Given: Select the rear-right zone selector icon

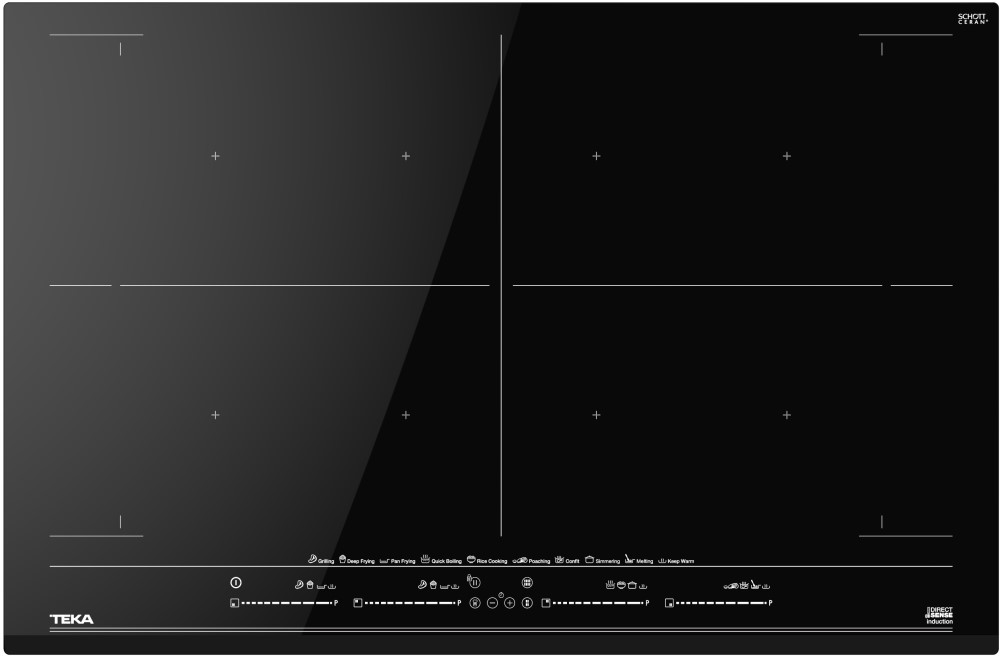Looking at the screenshot, I should [x=546, y=603].
